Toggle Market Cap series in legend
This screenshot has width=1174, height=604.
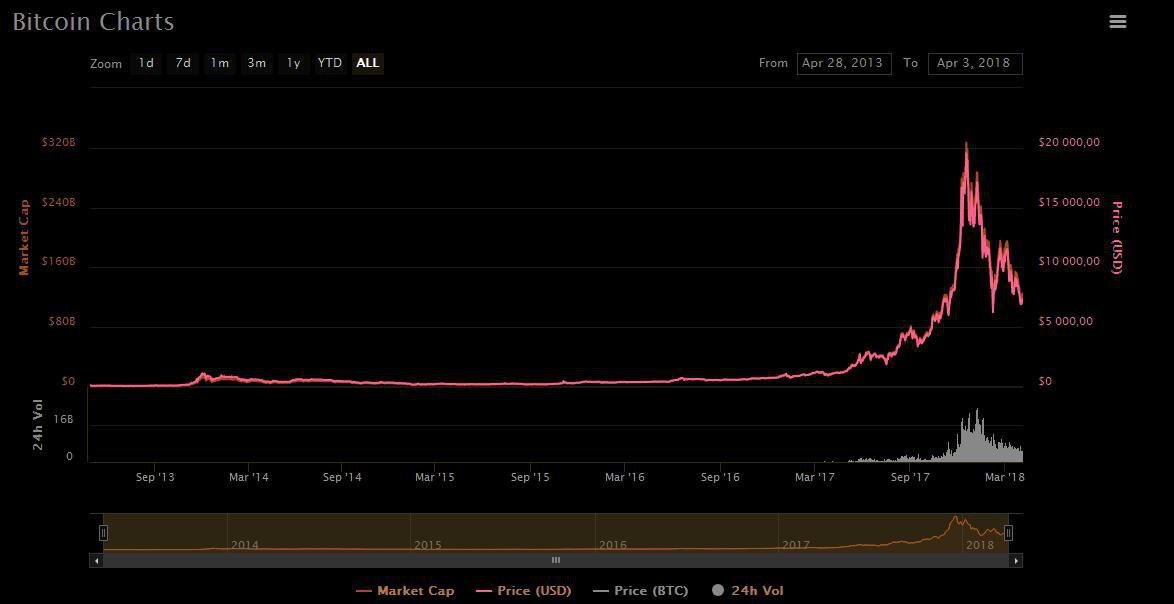point(406,591)
